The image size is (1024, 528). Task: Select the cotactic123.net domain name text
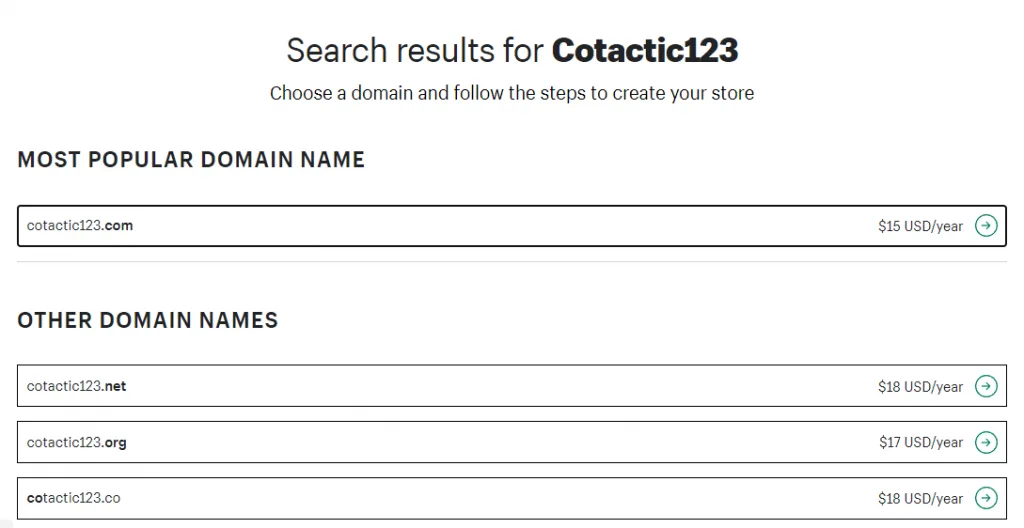[77, 386]
